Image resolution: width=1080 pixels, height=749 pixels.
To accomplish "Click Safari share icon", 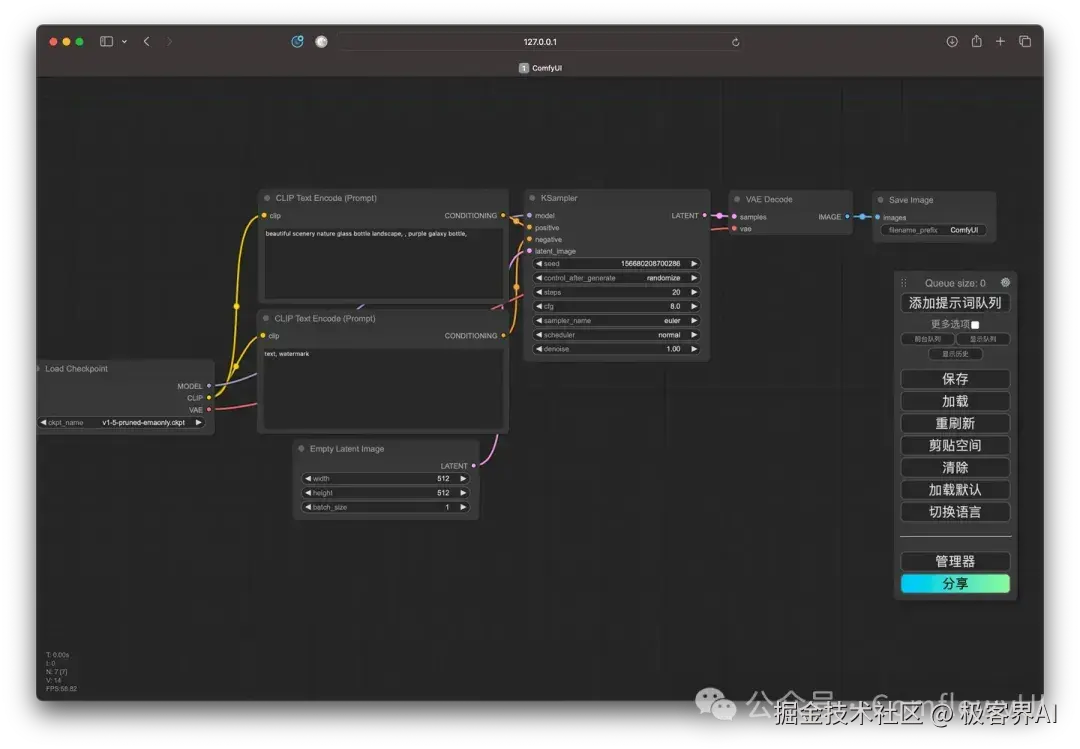I will pos(977,41).
